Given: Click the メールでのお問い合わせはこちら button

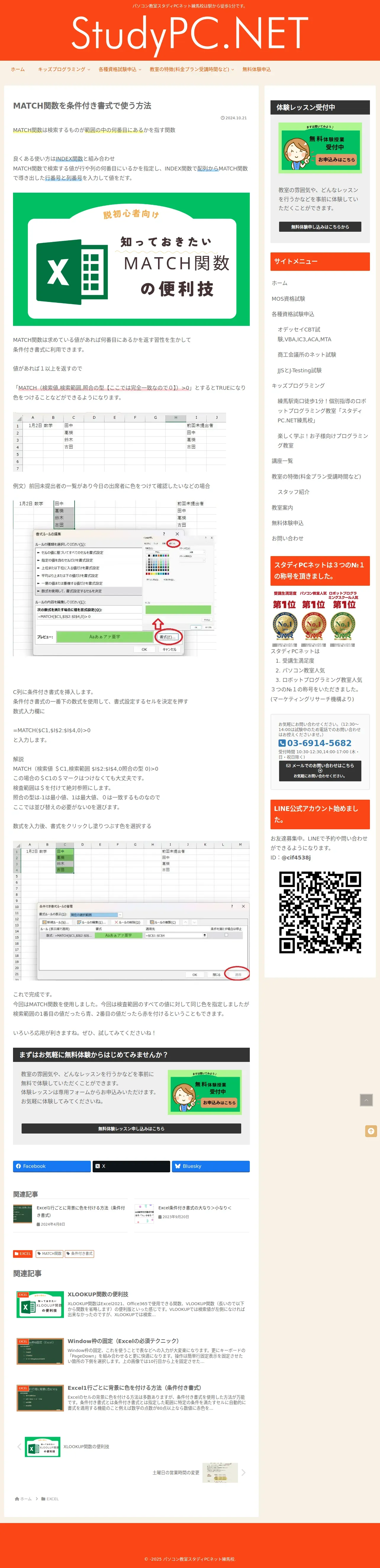Looking at the screenshot, I should (x=320, y=771).
